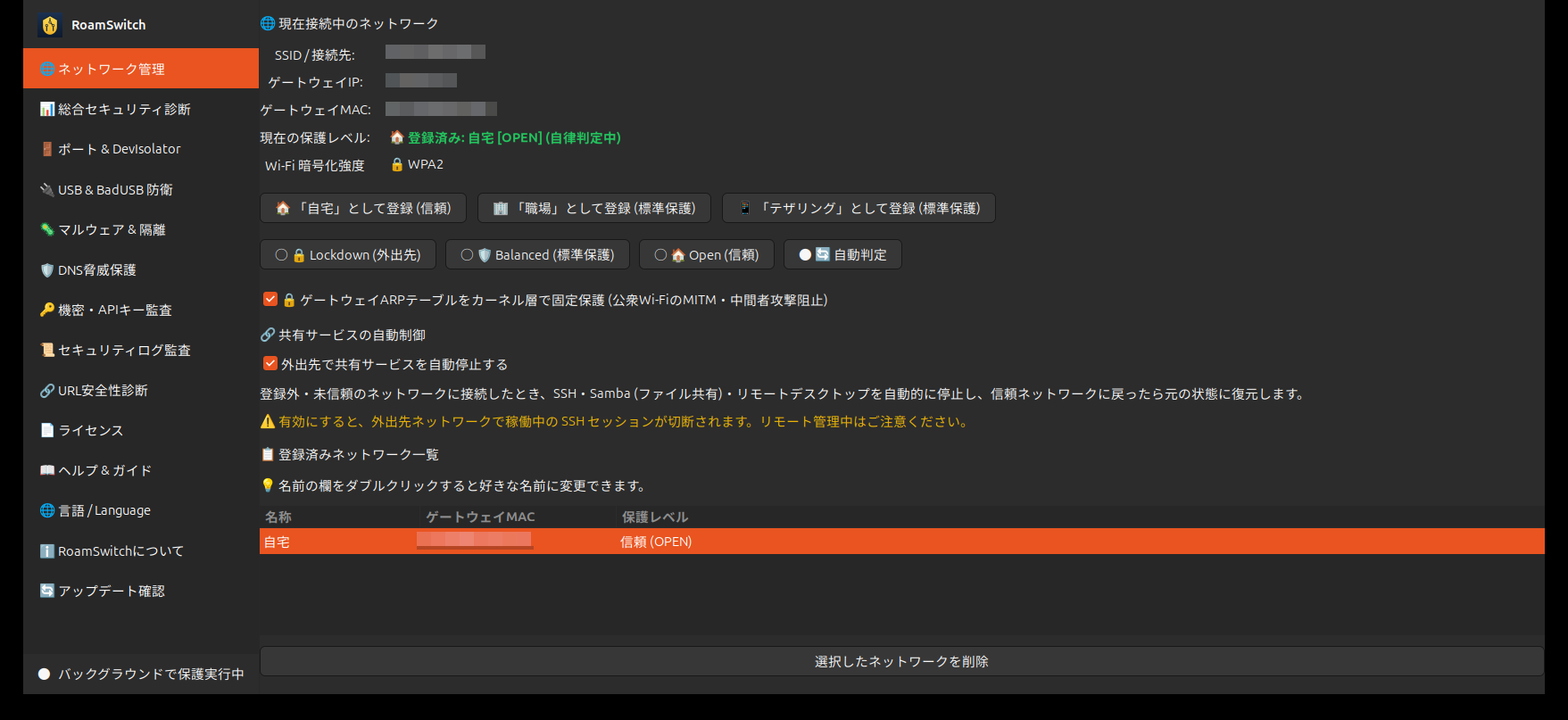Open the マルウェア & 隔離 menu item
The width and height of the screenshot is (1568, 720).
141,229
